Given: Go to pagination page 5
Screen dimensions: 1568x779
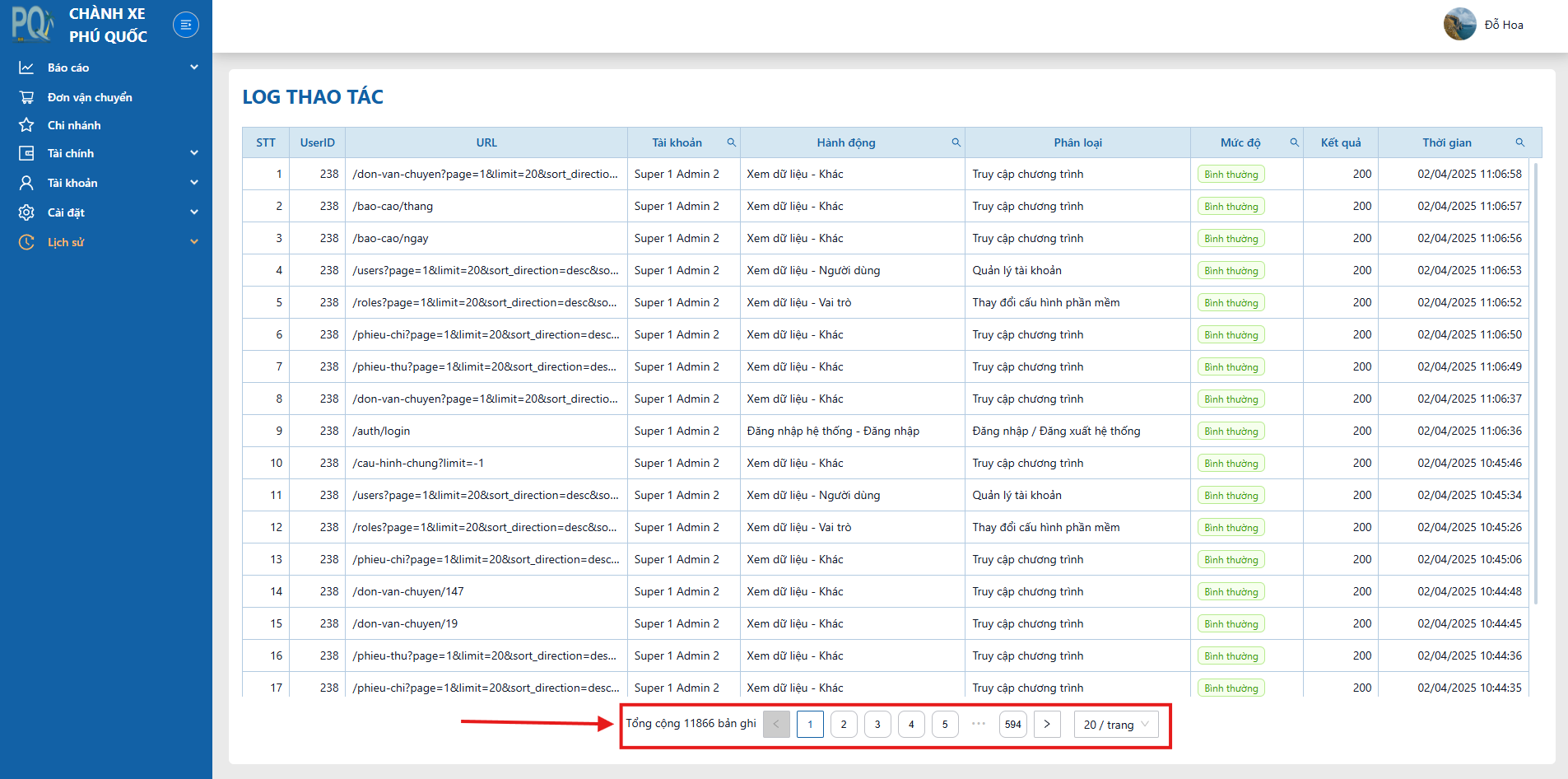Looking at the screenshot, I should tap(945, 725).
